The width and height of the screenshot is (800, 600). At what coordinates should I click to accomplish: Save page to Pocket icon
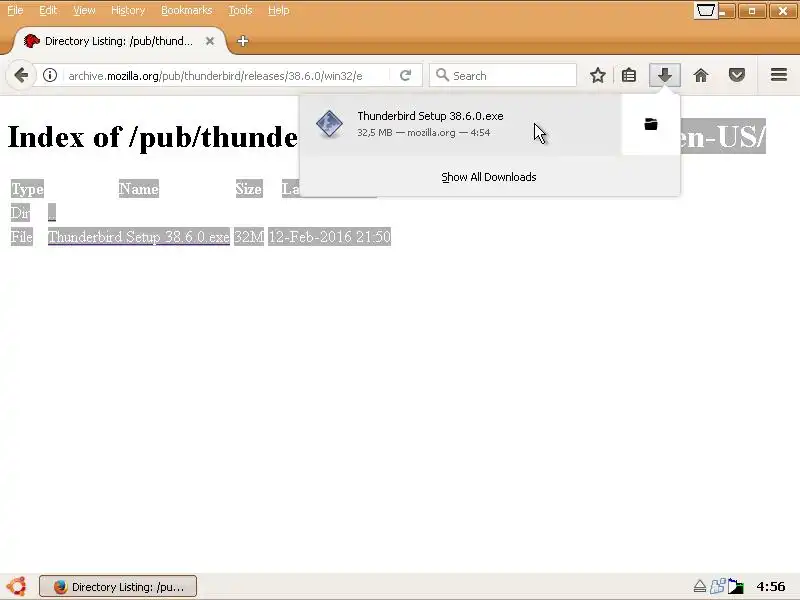[x=737, y=76]
